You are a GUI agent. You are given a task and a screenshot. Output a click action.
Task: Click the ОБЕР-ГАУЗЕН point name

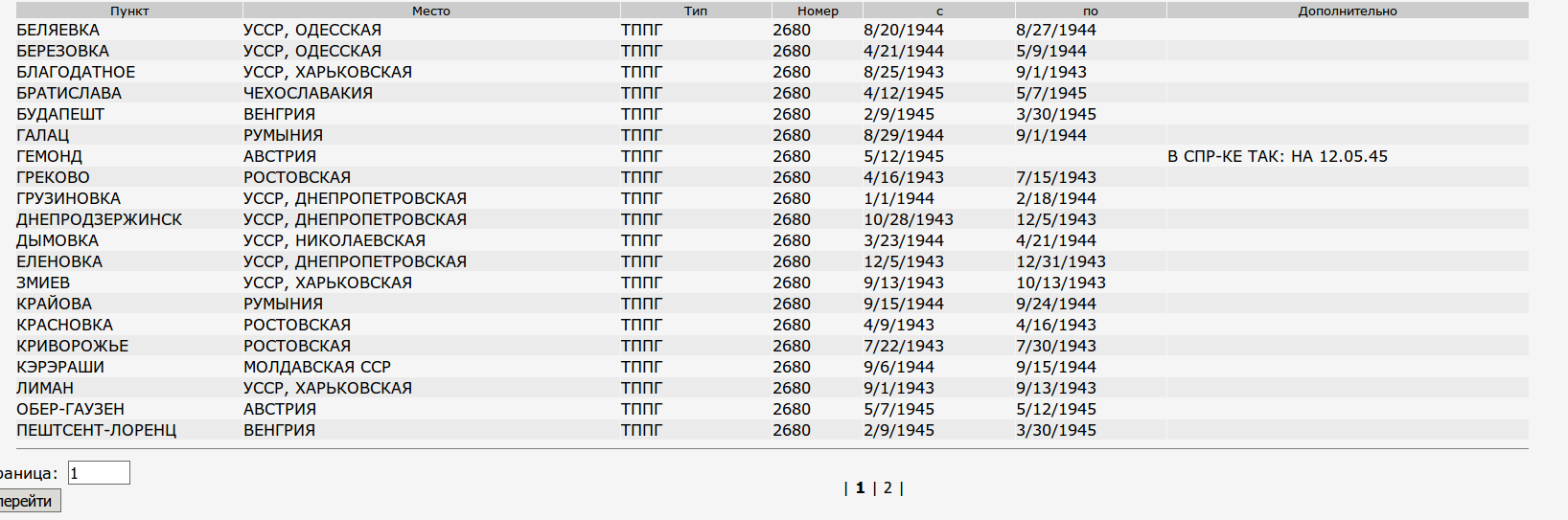pyautogui.click(x=70, y=409)
